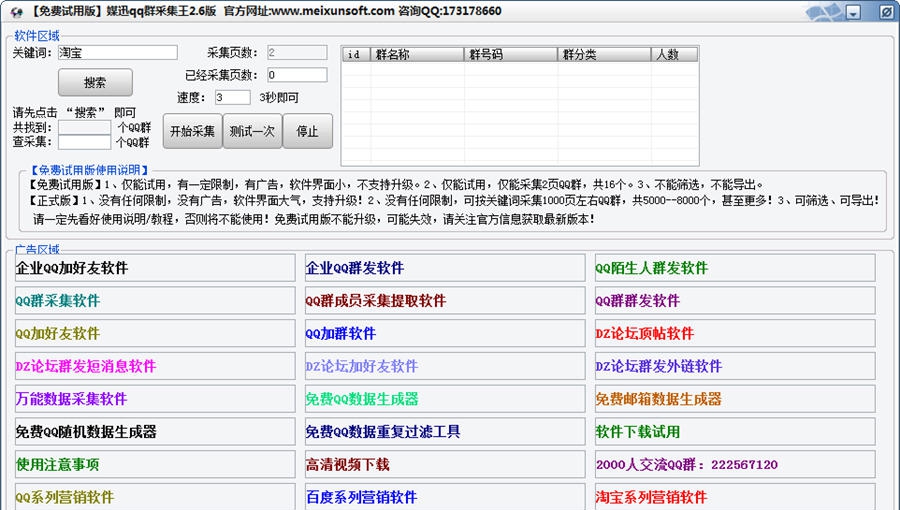Click the 测试一次 test button

252,131
